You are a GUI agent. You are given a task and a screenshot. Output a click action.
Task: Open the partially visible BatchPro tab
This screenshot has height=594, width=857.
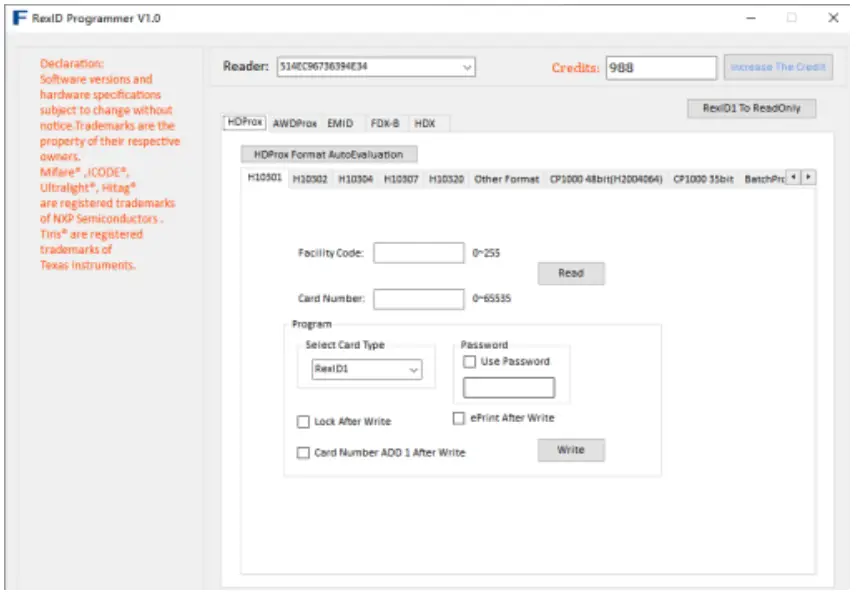pyautogui.click(x=764, y=179)
